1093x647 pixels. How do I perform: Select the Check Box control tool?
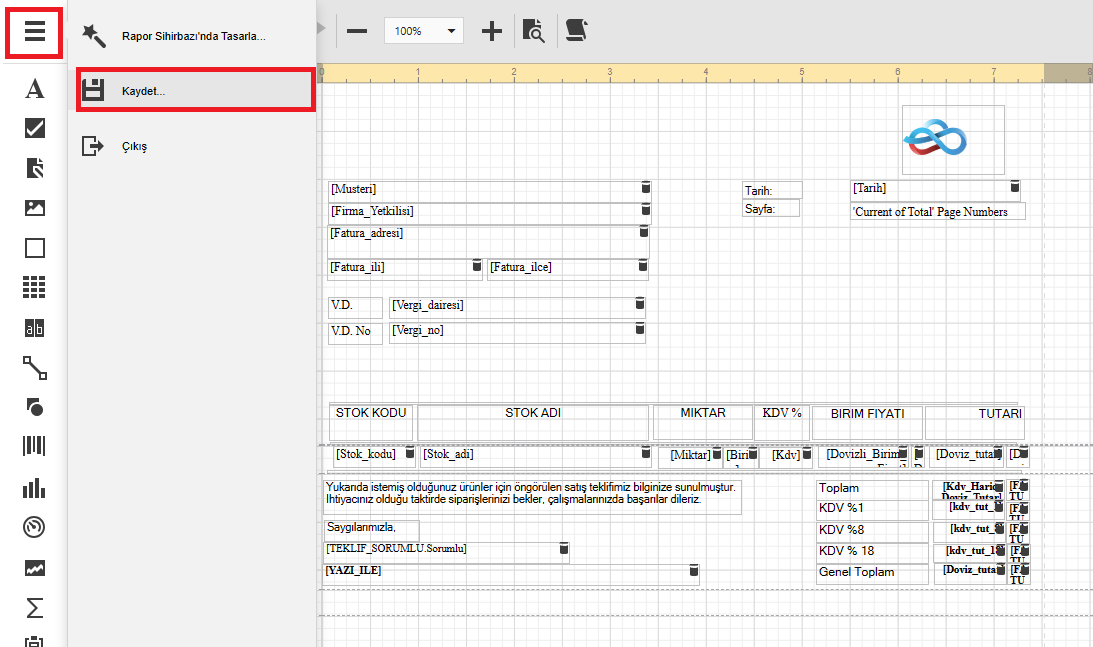pyautogui.click(x=34, y=128)
